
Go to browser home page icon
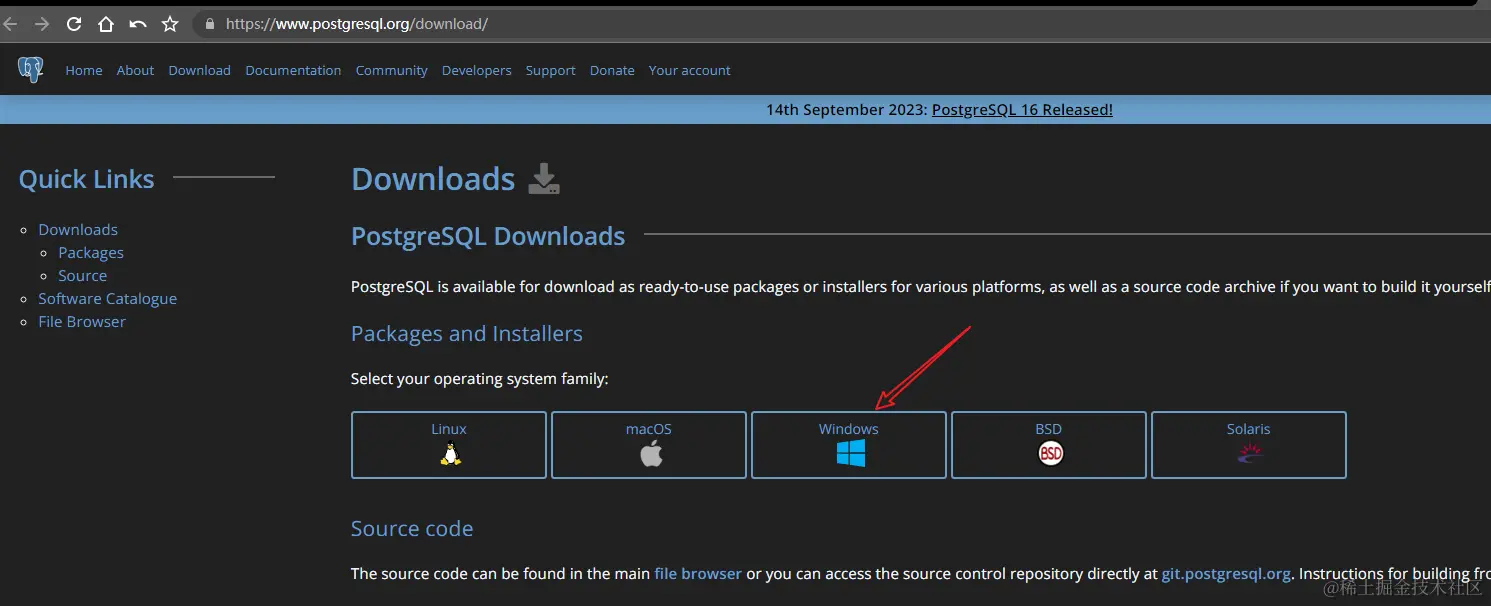[x=106, y=24]
